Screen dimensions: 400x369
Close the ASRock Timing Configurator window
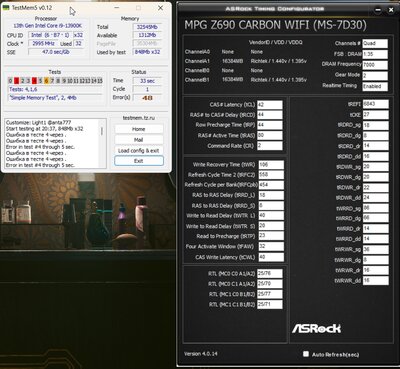coord(391,10)
